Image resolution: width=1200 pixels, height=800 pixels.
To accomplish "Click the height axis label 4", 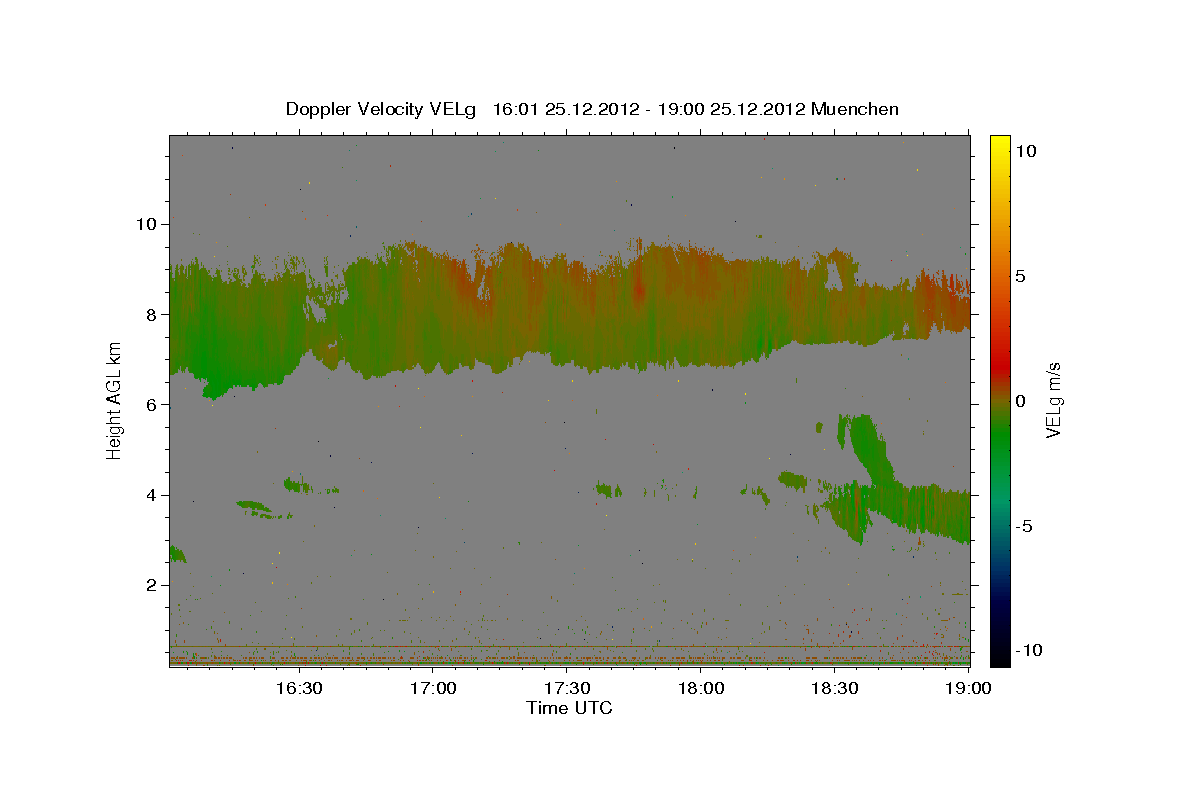I will 153,495.
